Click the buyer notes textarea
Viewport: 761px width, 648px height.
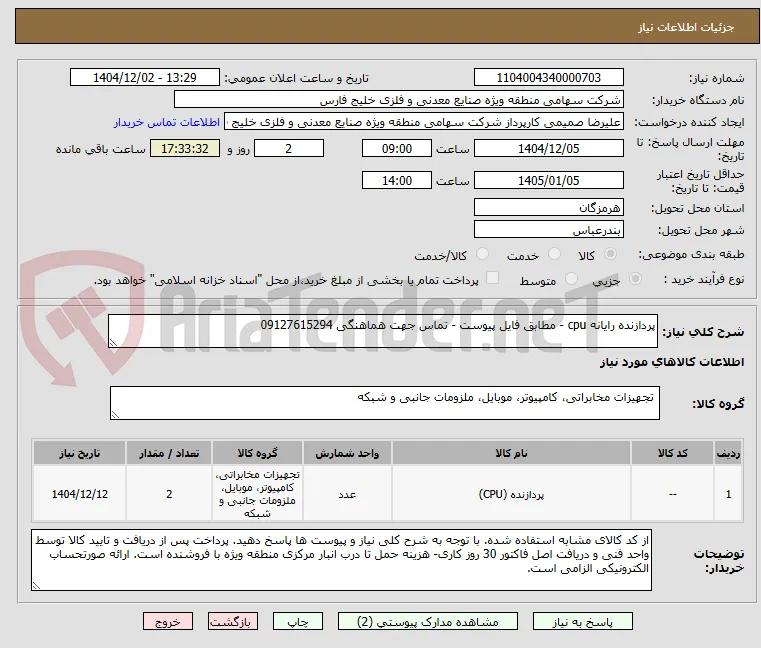click(x=341, y=560)
